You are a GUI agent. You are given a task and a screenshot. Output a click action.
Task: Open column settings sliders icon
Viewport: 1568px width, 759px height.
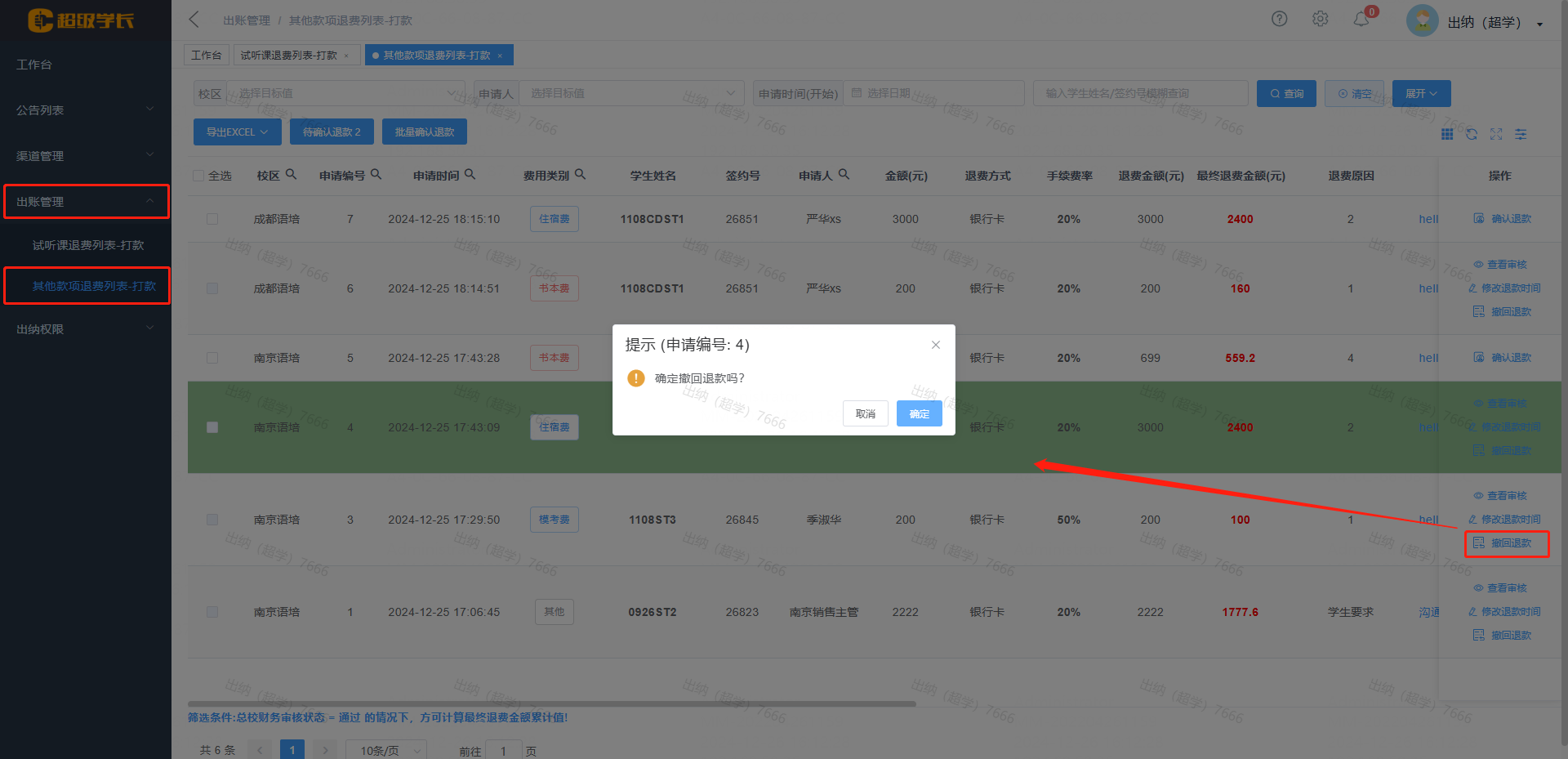1521,134
